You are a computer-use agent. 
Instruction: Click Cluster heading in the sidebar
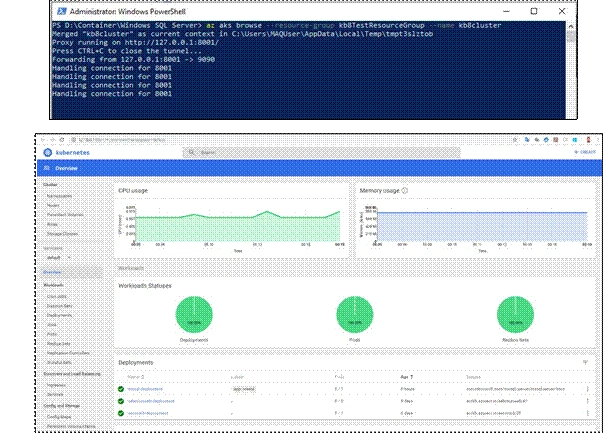coord(50,185)
